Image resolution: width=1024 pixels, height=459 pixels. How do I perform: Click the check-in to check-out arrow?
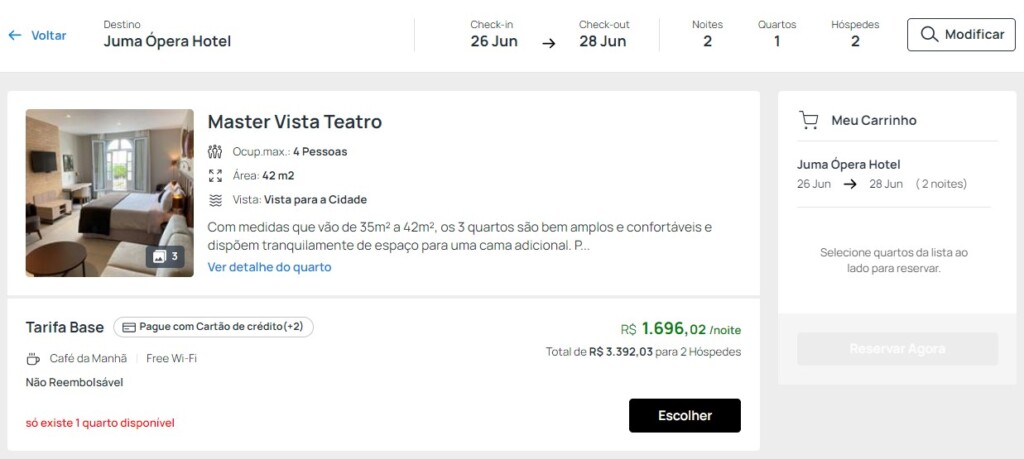[549, 42]
